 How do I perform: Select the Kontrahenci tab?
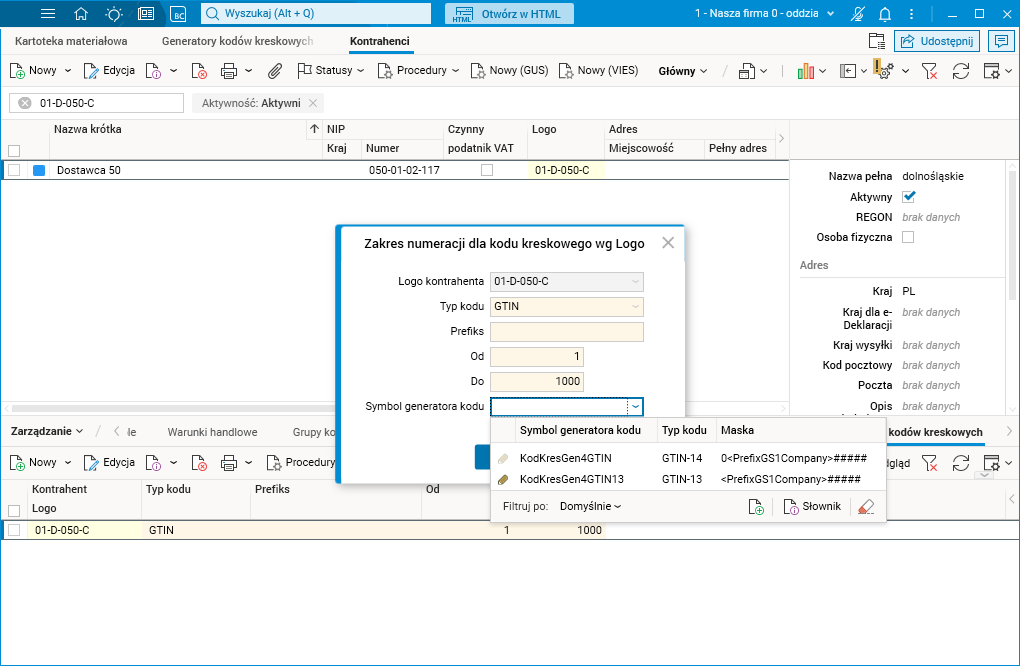coord(380,41)
